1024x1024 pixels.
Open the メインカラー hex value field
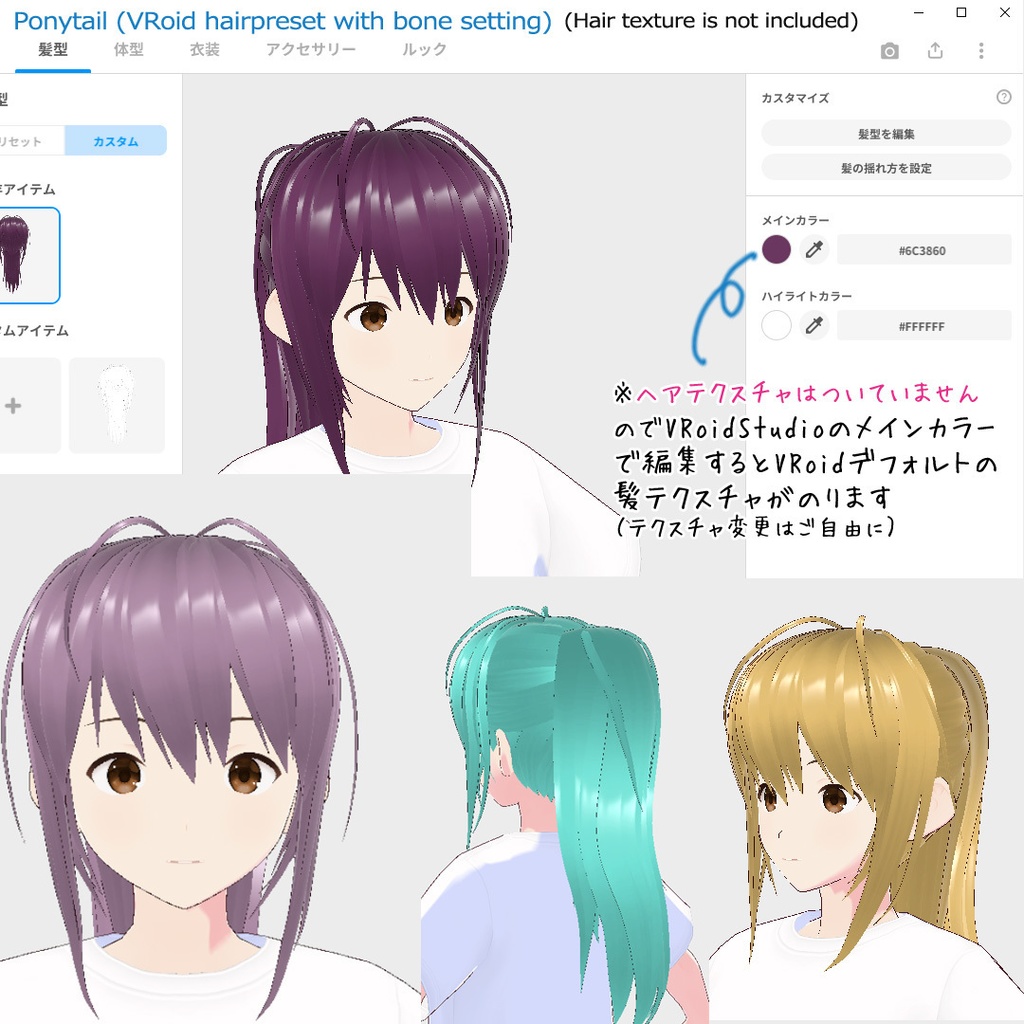pos(924,249)
